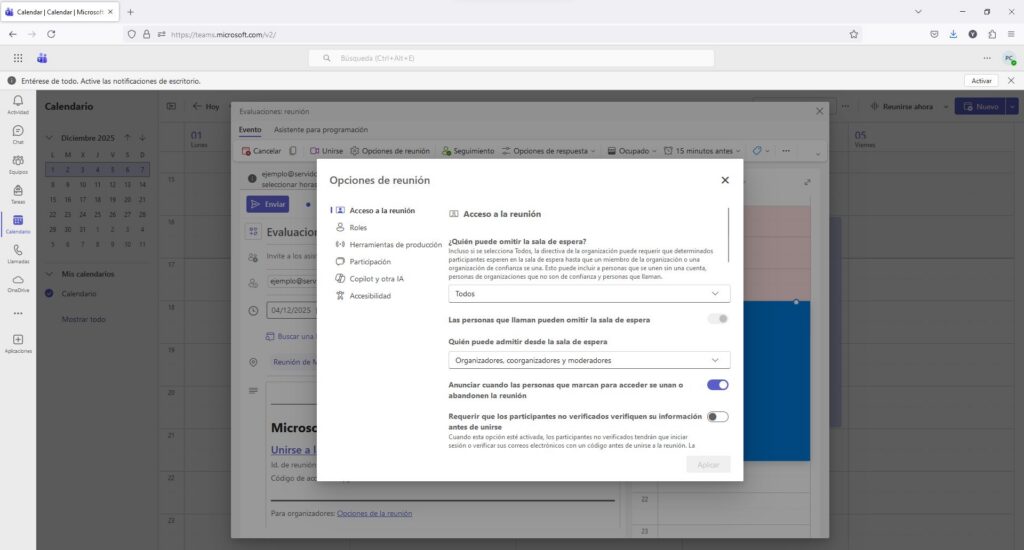The height and width of the screenshot is (550, 1024).
Task: Click the Aplicar button
Action: [708, 464]
